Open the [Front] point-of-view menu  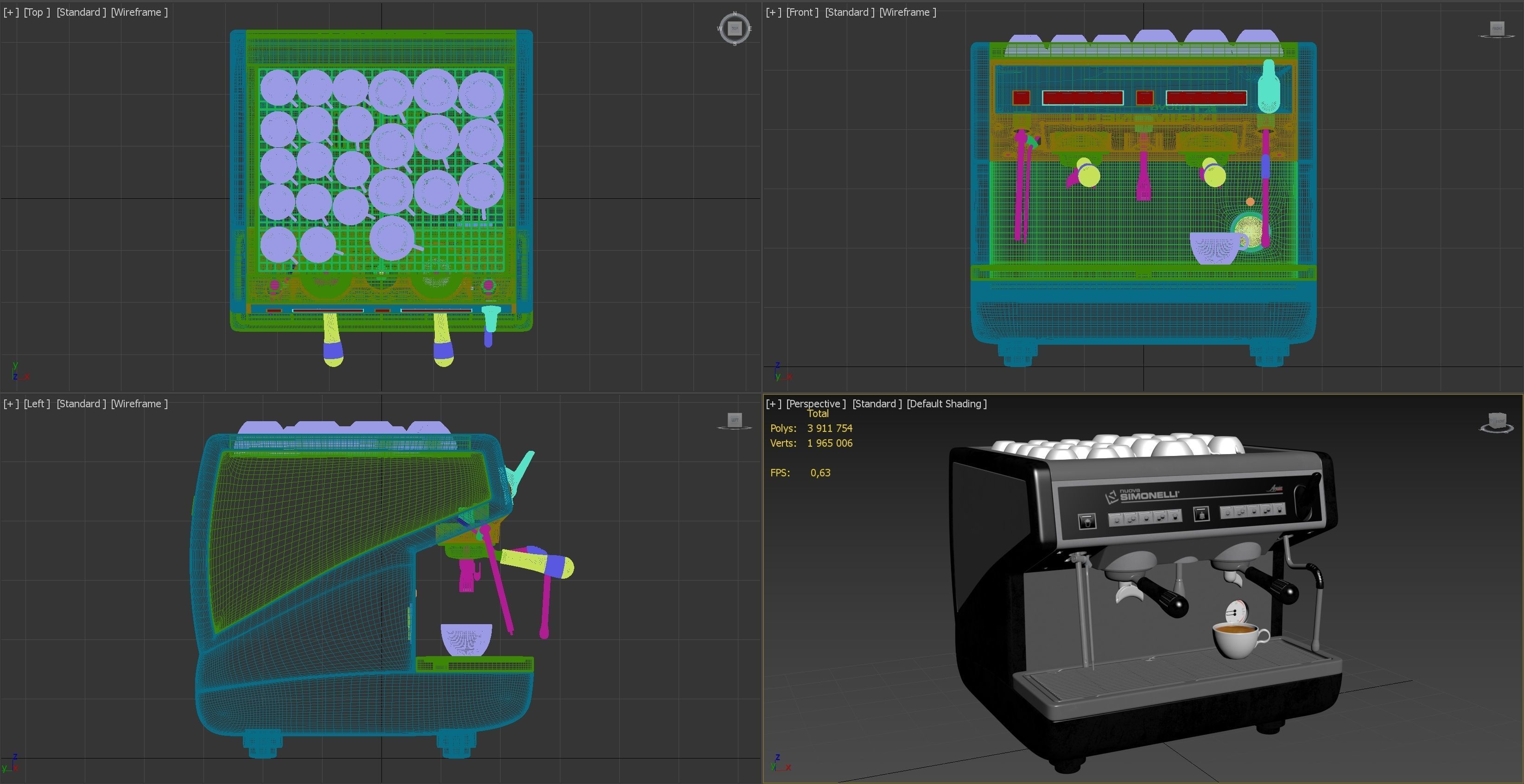[802, 12]
